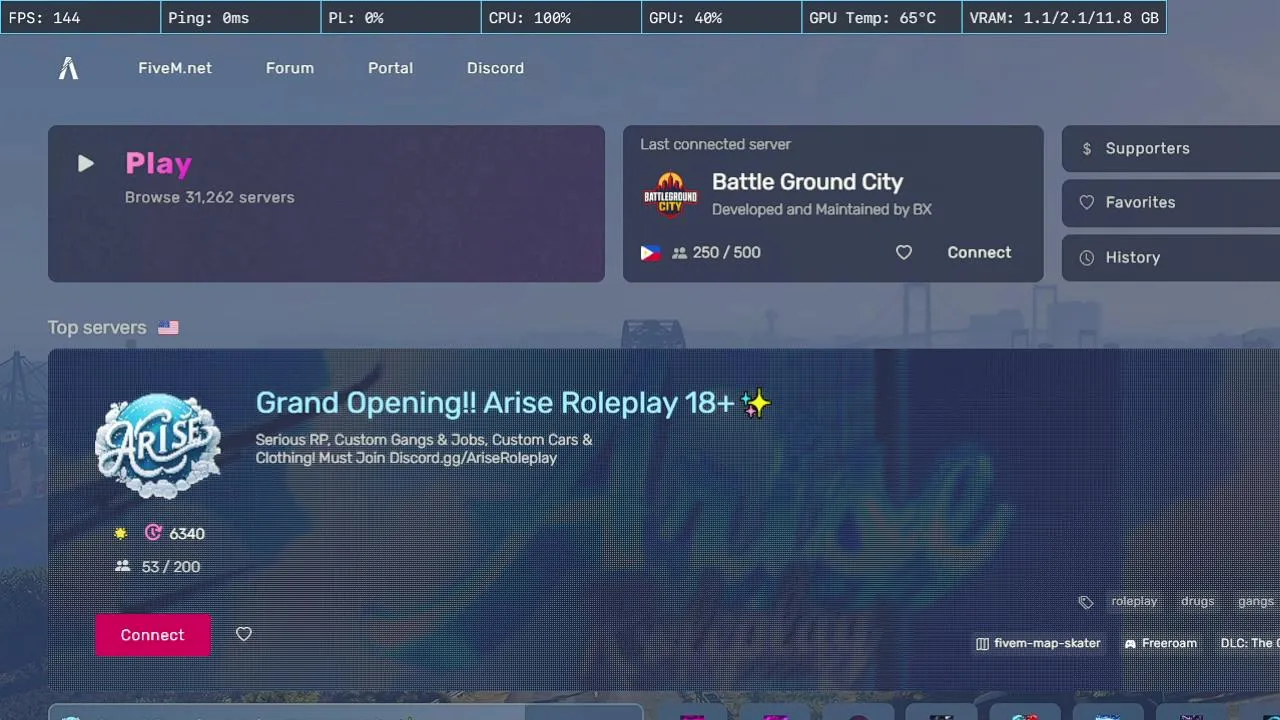Click Developed and Maintained by BX text

[822, 210]
